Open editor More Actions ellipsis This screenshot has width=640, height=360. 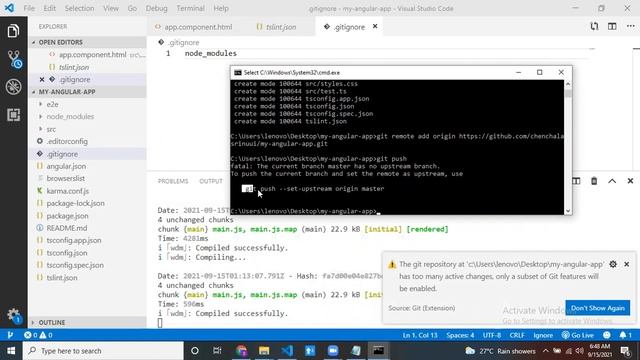630,27
